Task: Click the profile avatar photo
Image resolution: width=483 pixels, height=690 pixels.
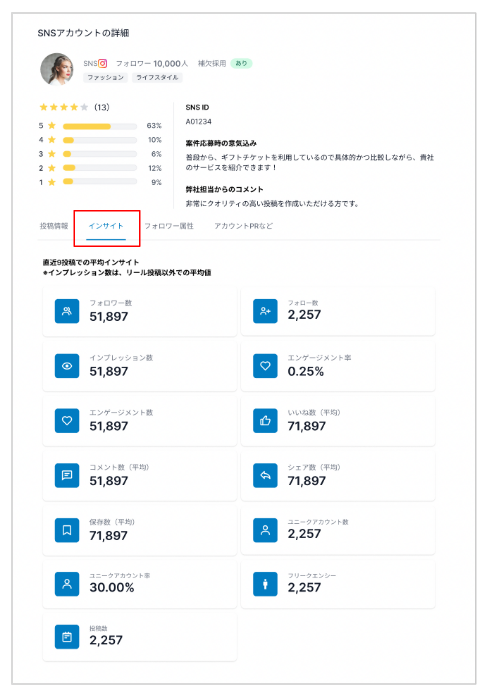Action: pos(57,69)
